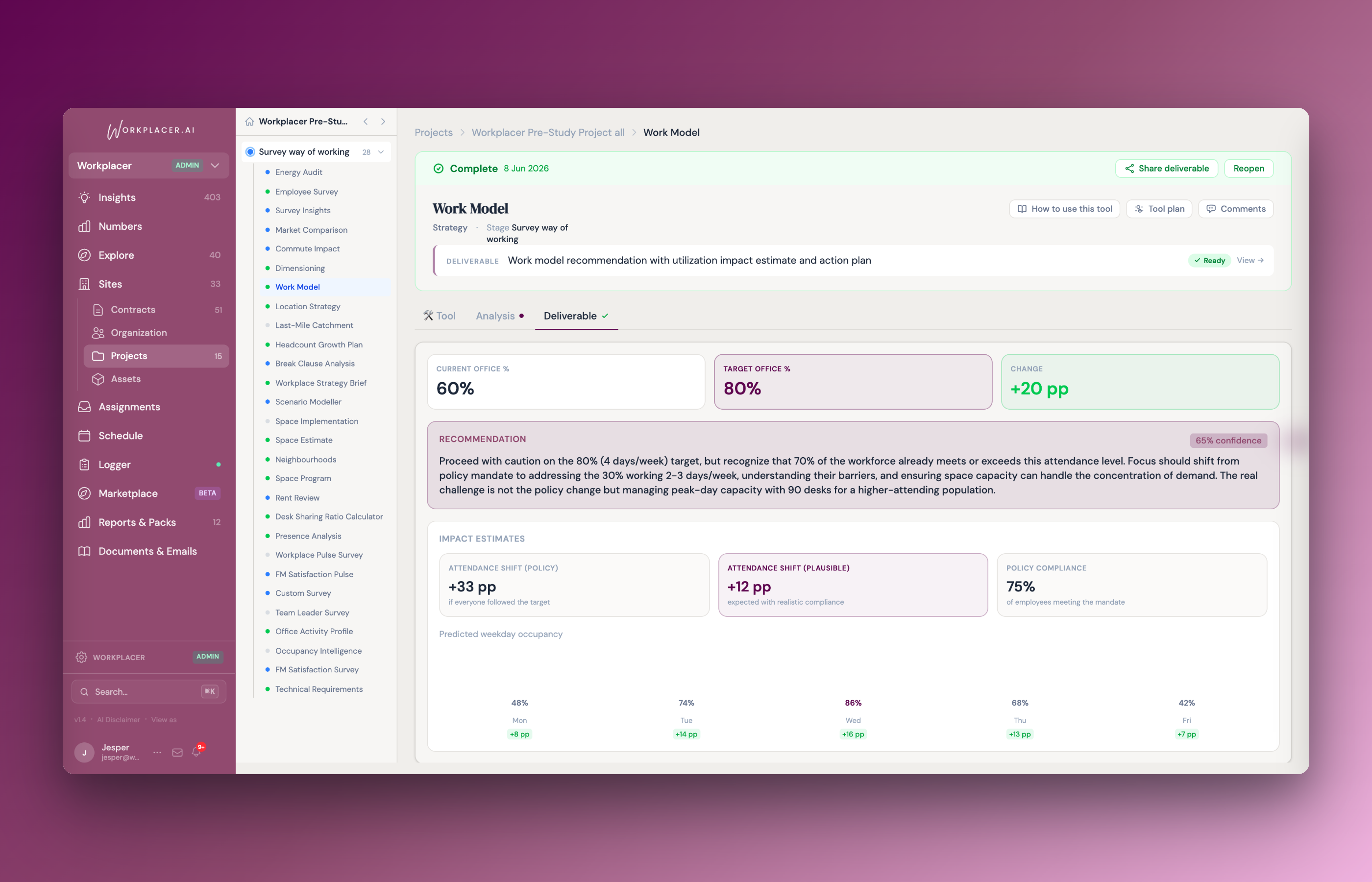Click the Attendance Shift (Plausible) +12 pp card
Viewport: 1372px width, 882px height.
tap(853, 585)
